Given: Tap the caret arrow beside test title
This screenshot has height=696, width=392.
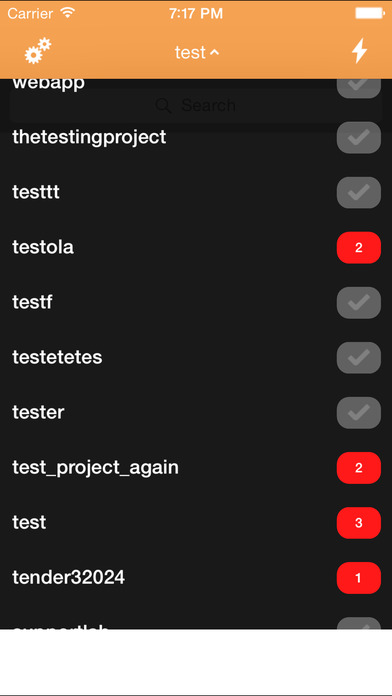Looking at the screenshot, I should click(x=214, y=52).
